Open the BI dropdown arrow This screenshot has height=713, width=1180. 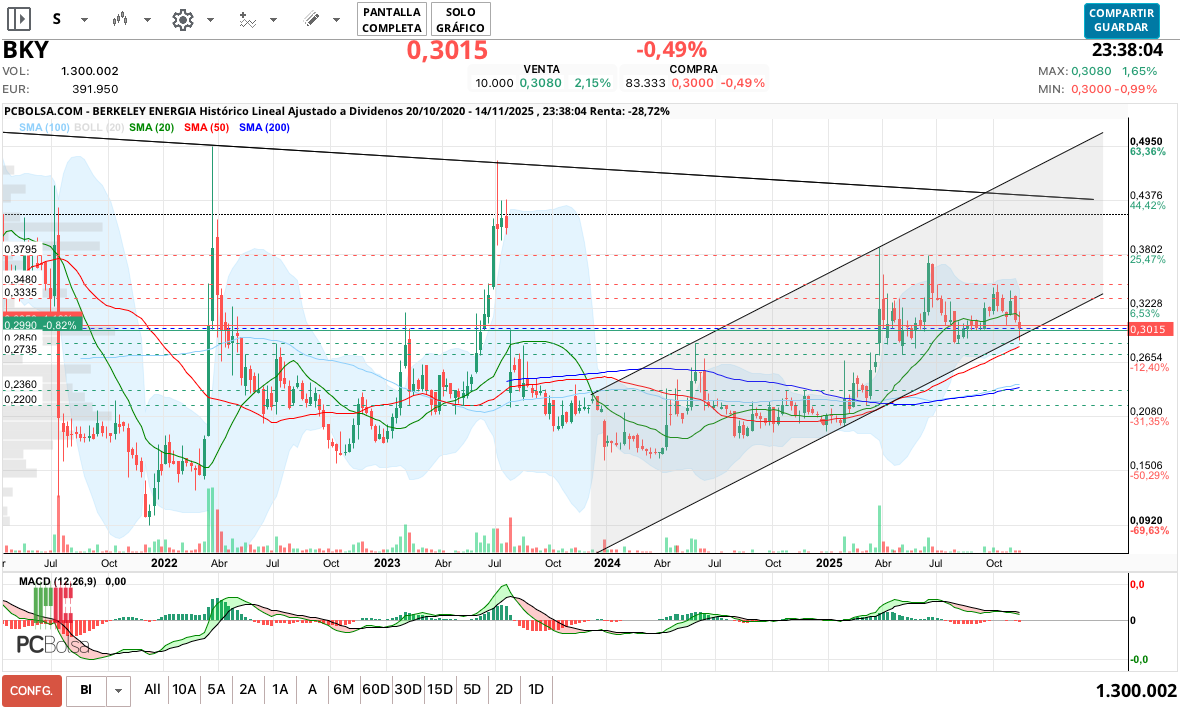(119, 690)
